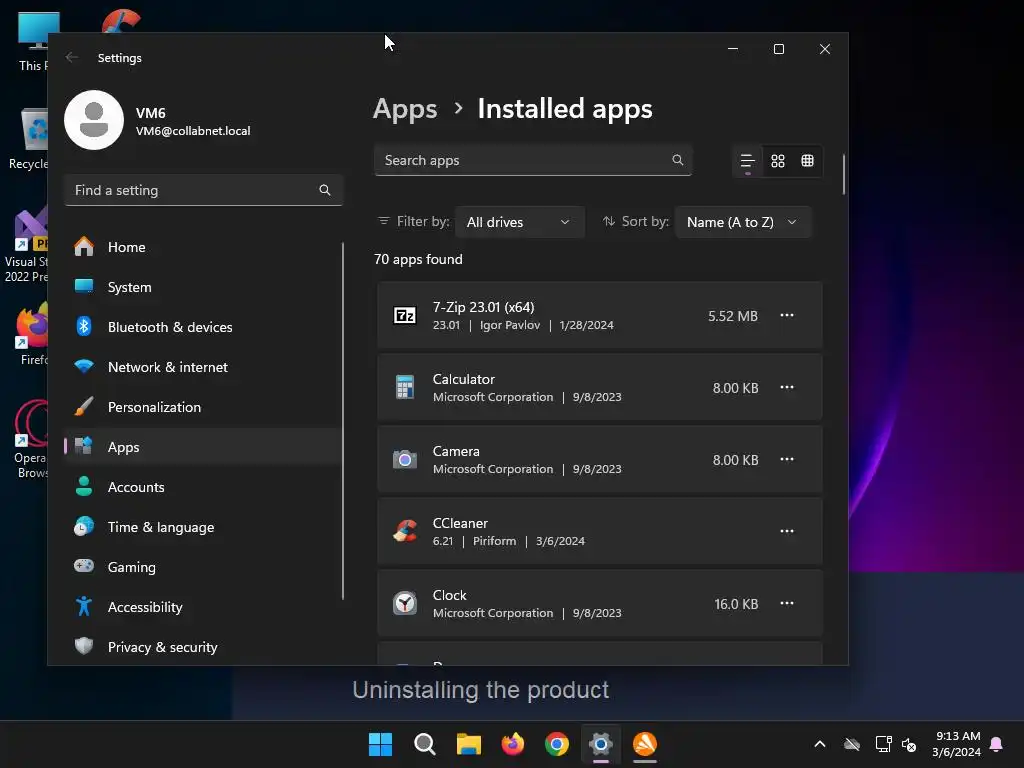This screenshot has width=1024, height=768.
Task: Go to Bluetooth & devices
Action: 202,327
